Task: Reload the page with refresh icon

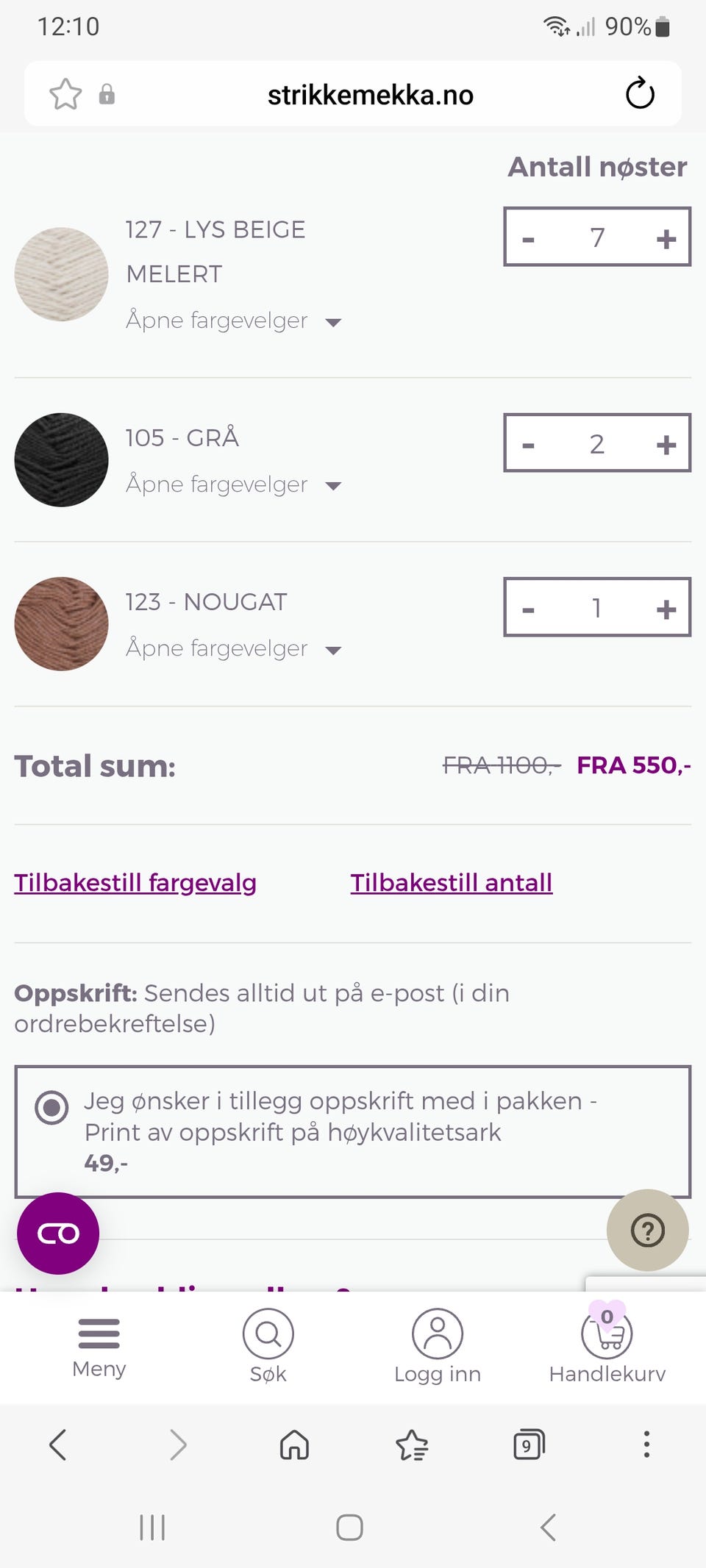Action: tap(640, 93)
